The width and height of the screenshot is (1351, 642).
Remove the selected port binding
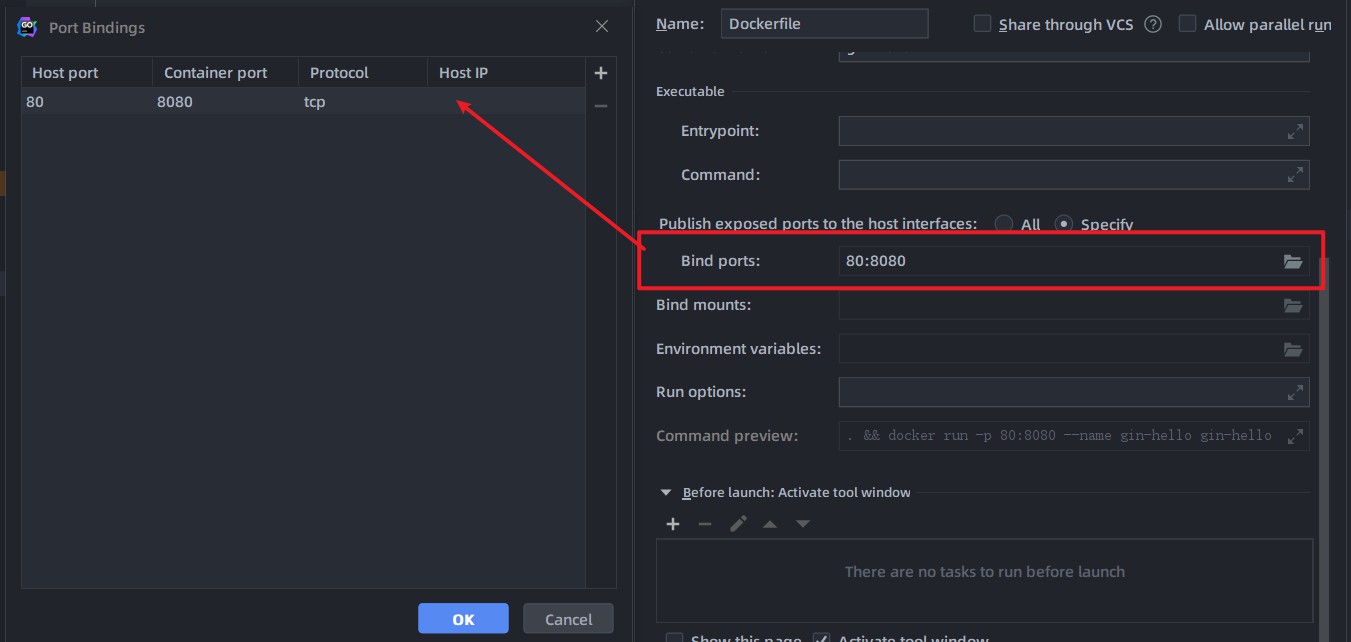pyautogui.click(x=600, y=105)
